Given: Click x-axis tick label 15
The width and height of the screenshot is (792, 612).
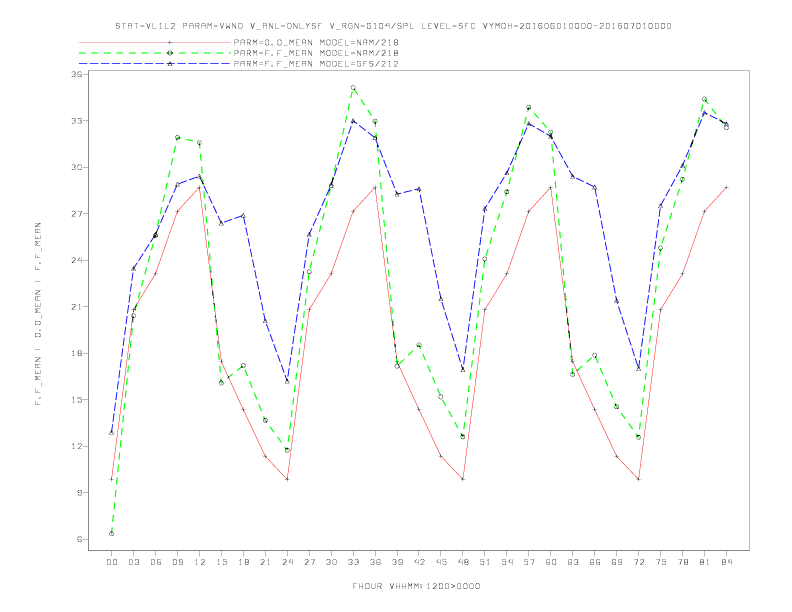Looking at the screenshot, I should click(x=221, y=562).
